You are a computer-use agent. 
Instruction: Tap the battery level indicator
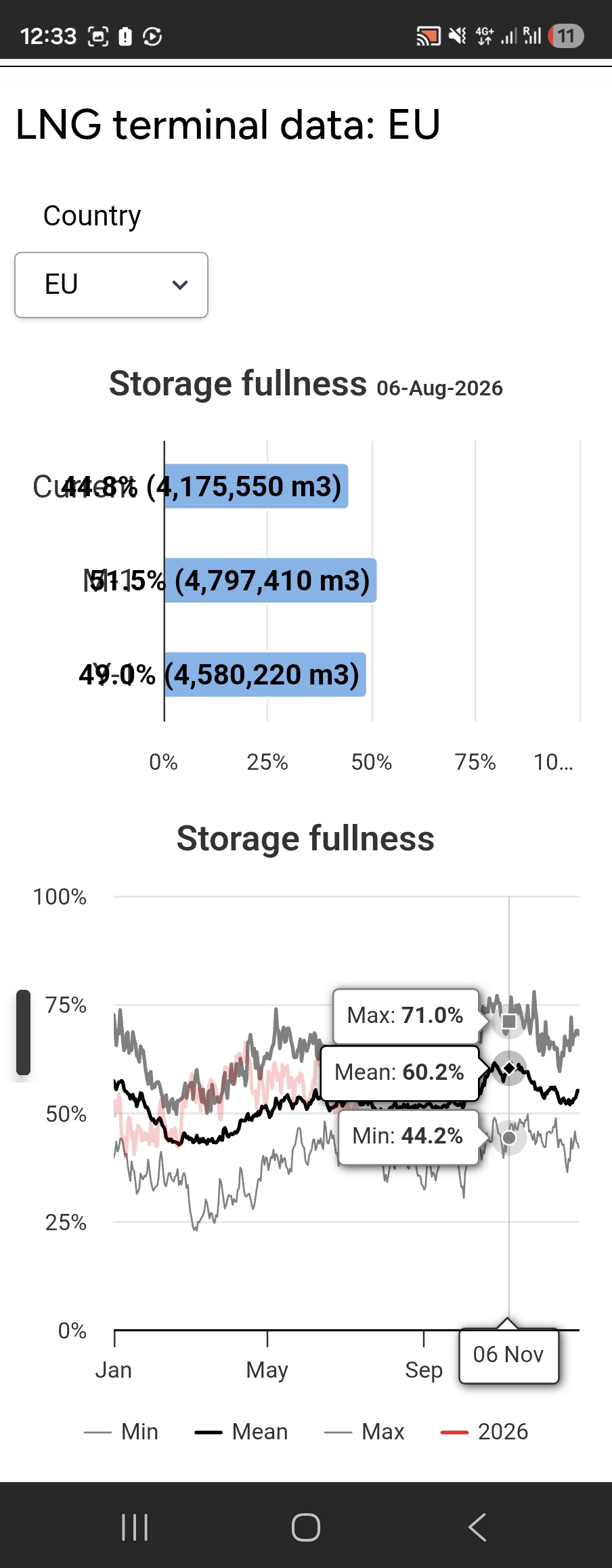[x=566, y=36]
